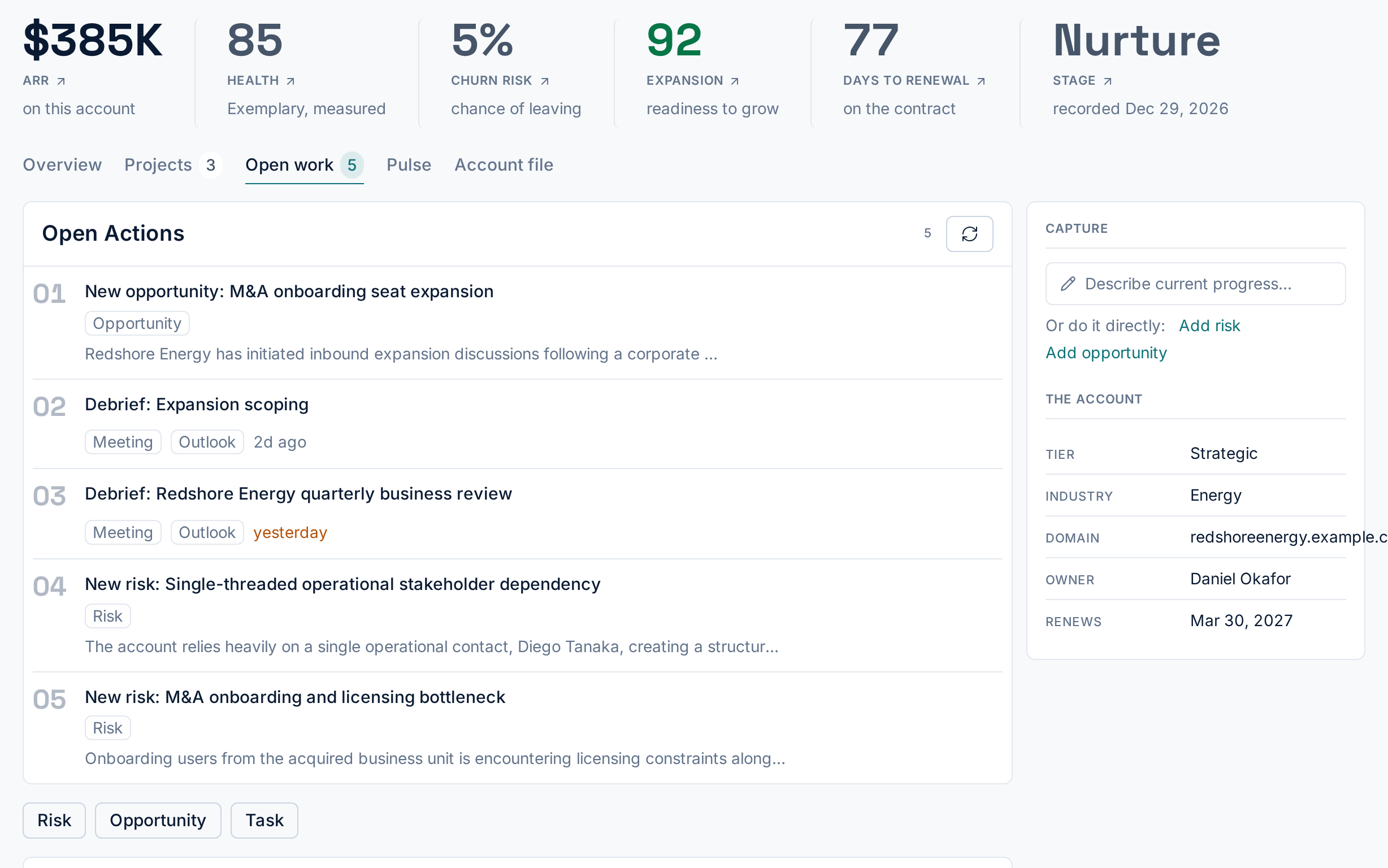The height and width of the screenshot is (868, 1388).
Task: Click the Add risk link
Action: (1209, 325)
